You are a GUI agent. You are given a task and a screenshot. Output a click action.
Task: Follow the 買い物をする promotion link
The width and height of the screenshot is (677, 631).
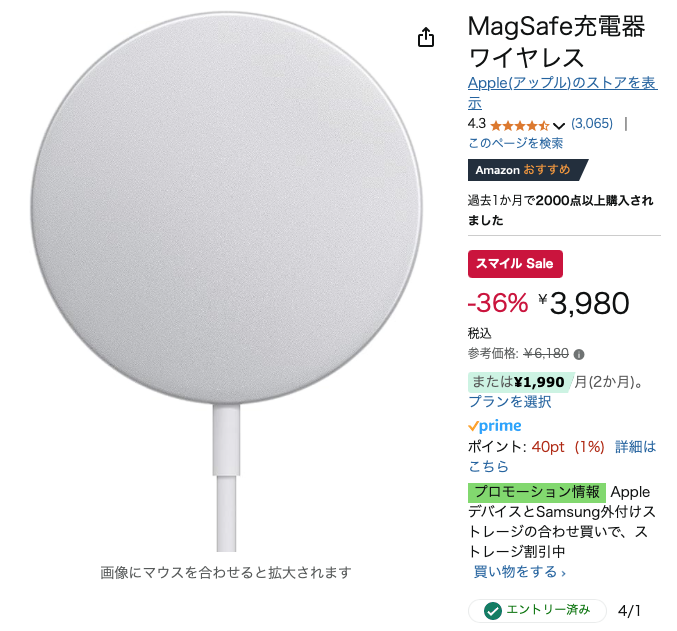pos(519,572)
